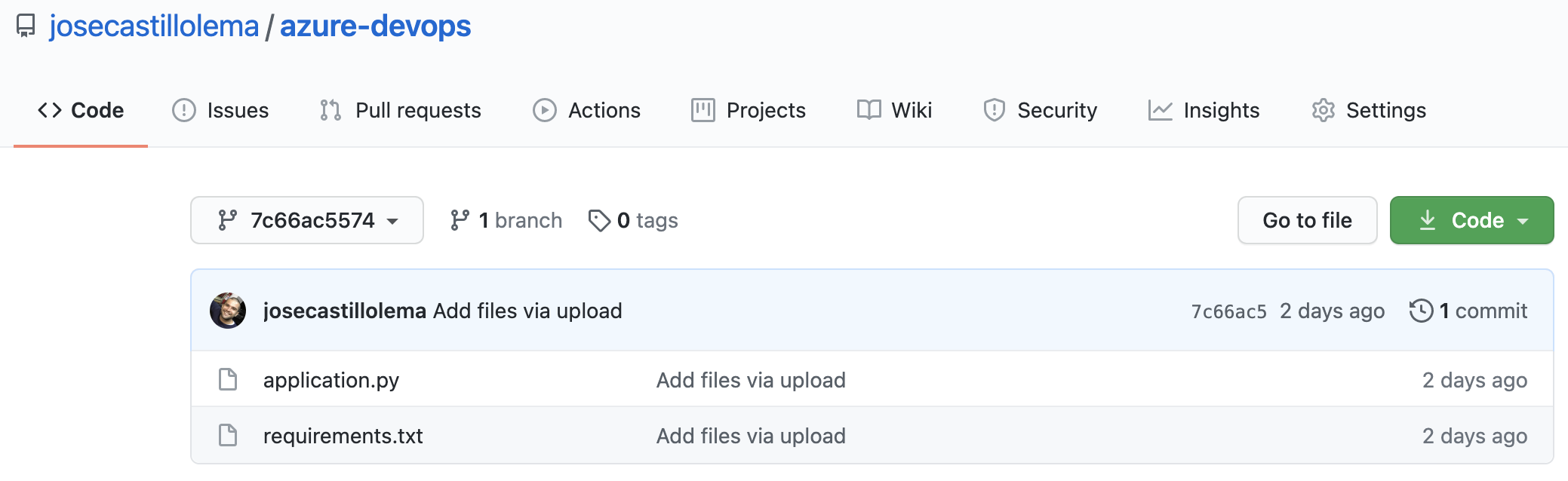Click the branch icon next to 1 branch
1568x481 pixels.
pos(460,220)
